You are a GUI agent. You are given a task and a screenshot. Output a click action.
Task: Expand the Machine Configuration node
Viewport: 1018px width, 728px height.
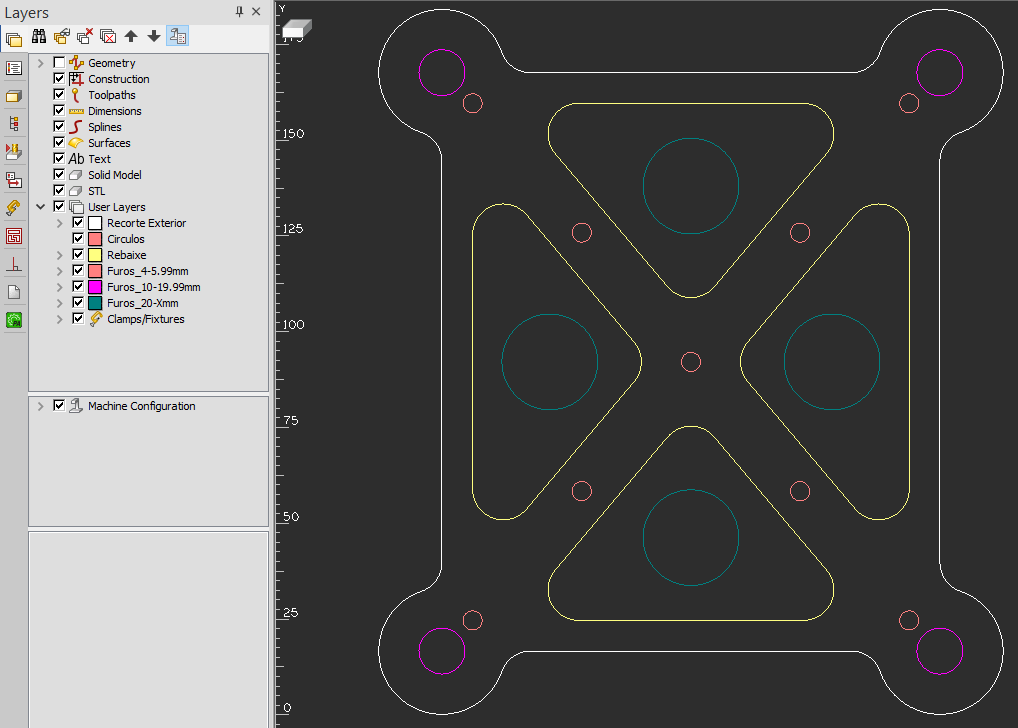pyautogui.click(x=41, y=406)
